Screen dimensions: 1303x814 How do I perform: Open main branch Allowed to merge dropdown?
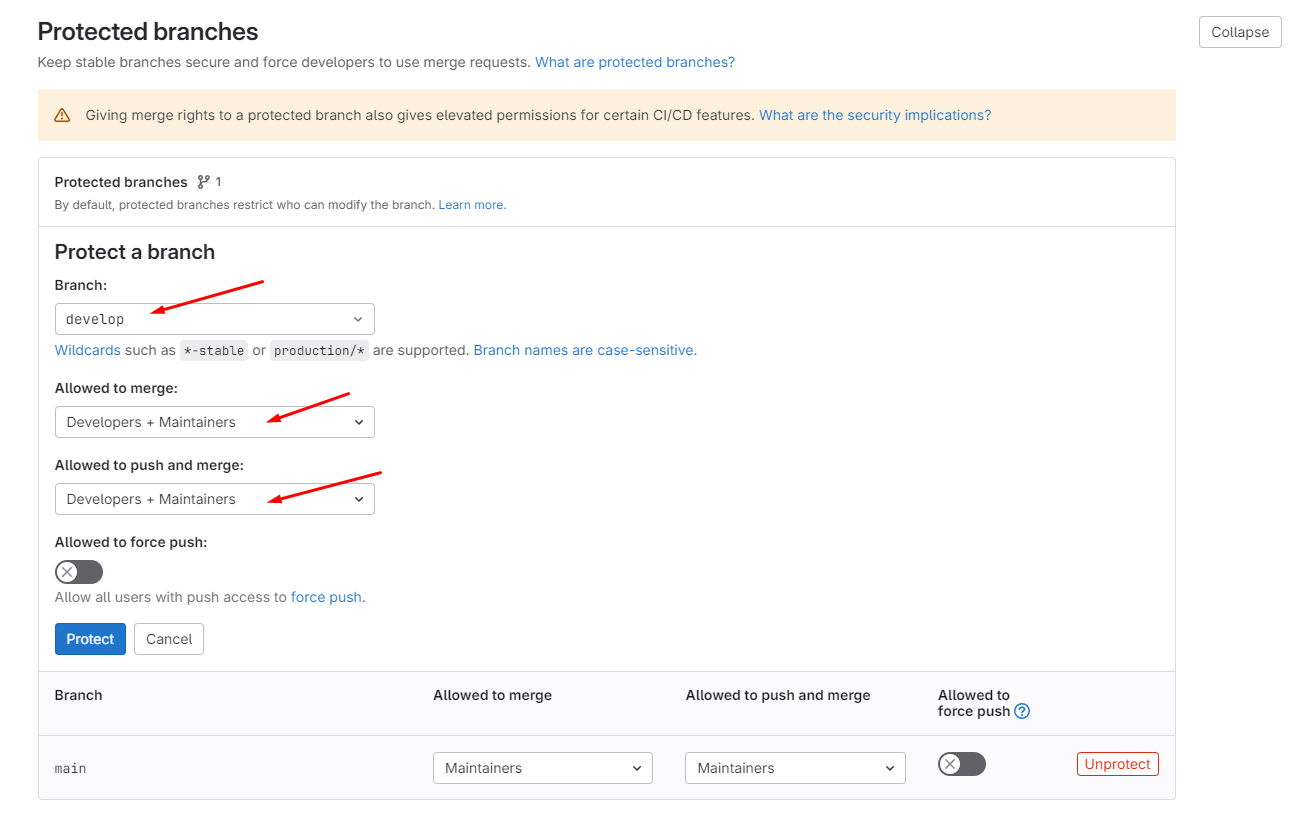[x=542, y=768]
